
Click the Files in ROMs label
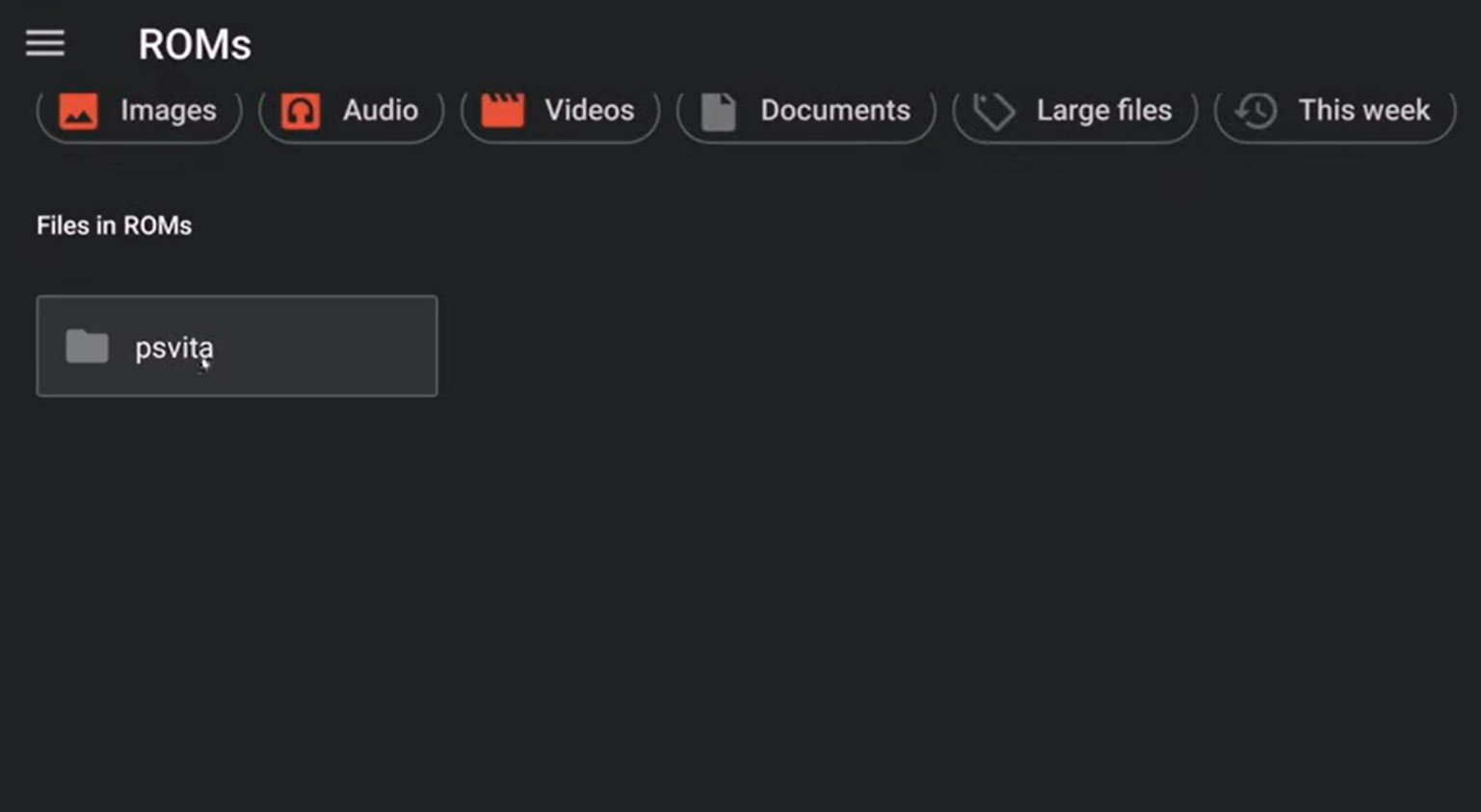point(114,224)
